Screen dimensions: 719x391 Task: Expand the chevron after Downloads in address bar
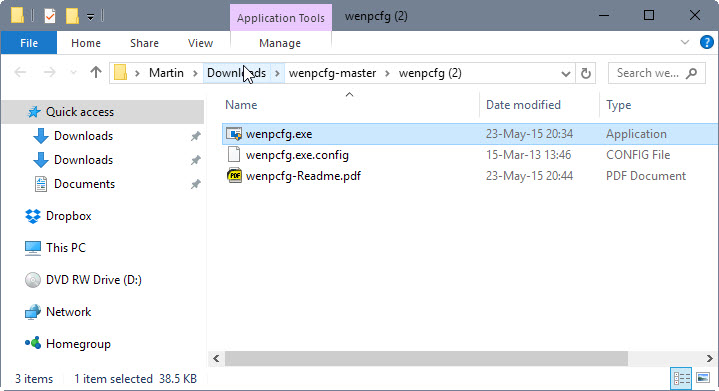pos(277,73)
